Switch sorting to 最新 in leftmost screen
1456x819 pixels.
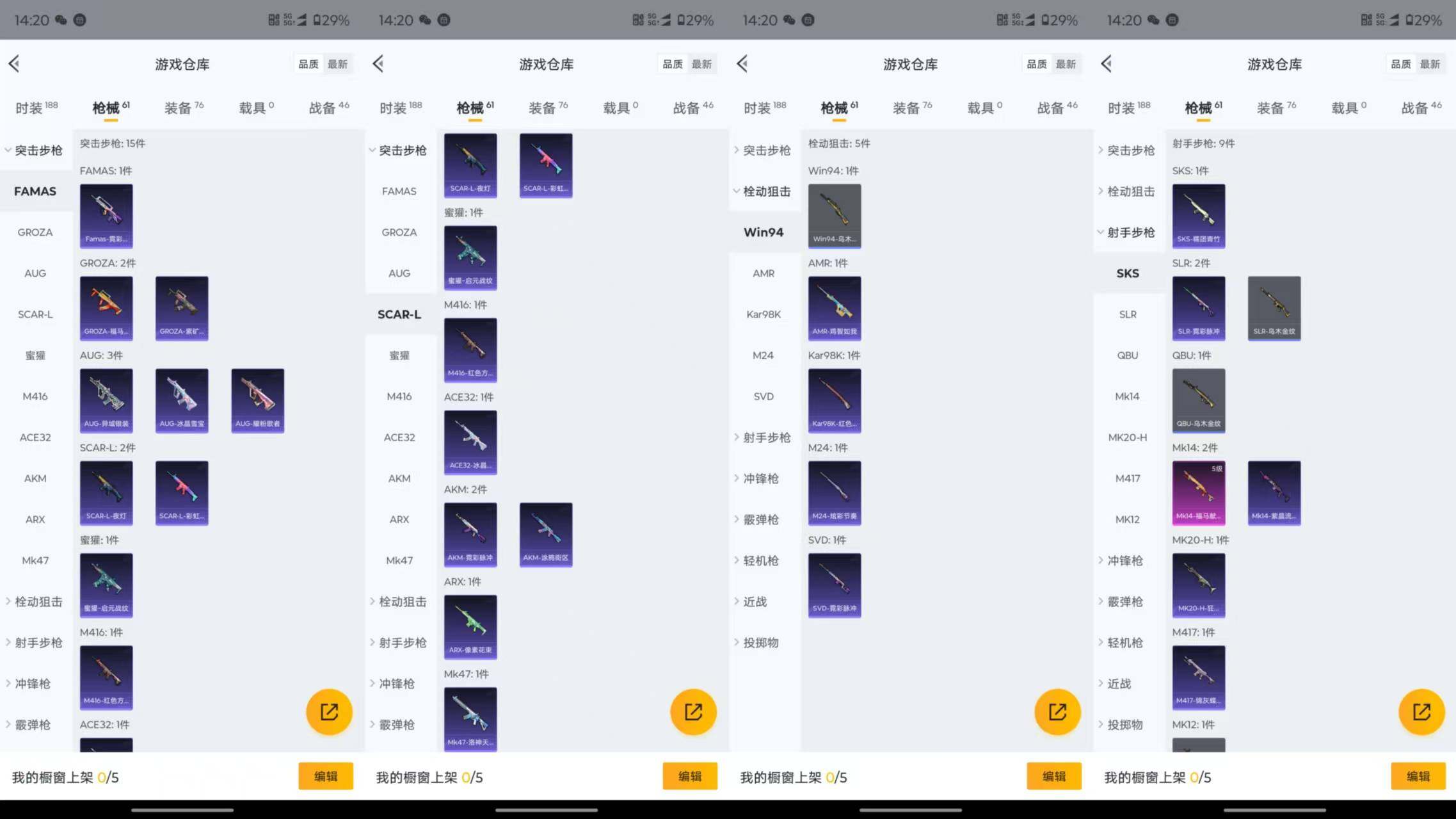(338, 64)
